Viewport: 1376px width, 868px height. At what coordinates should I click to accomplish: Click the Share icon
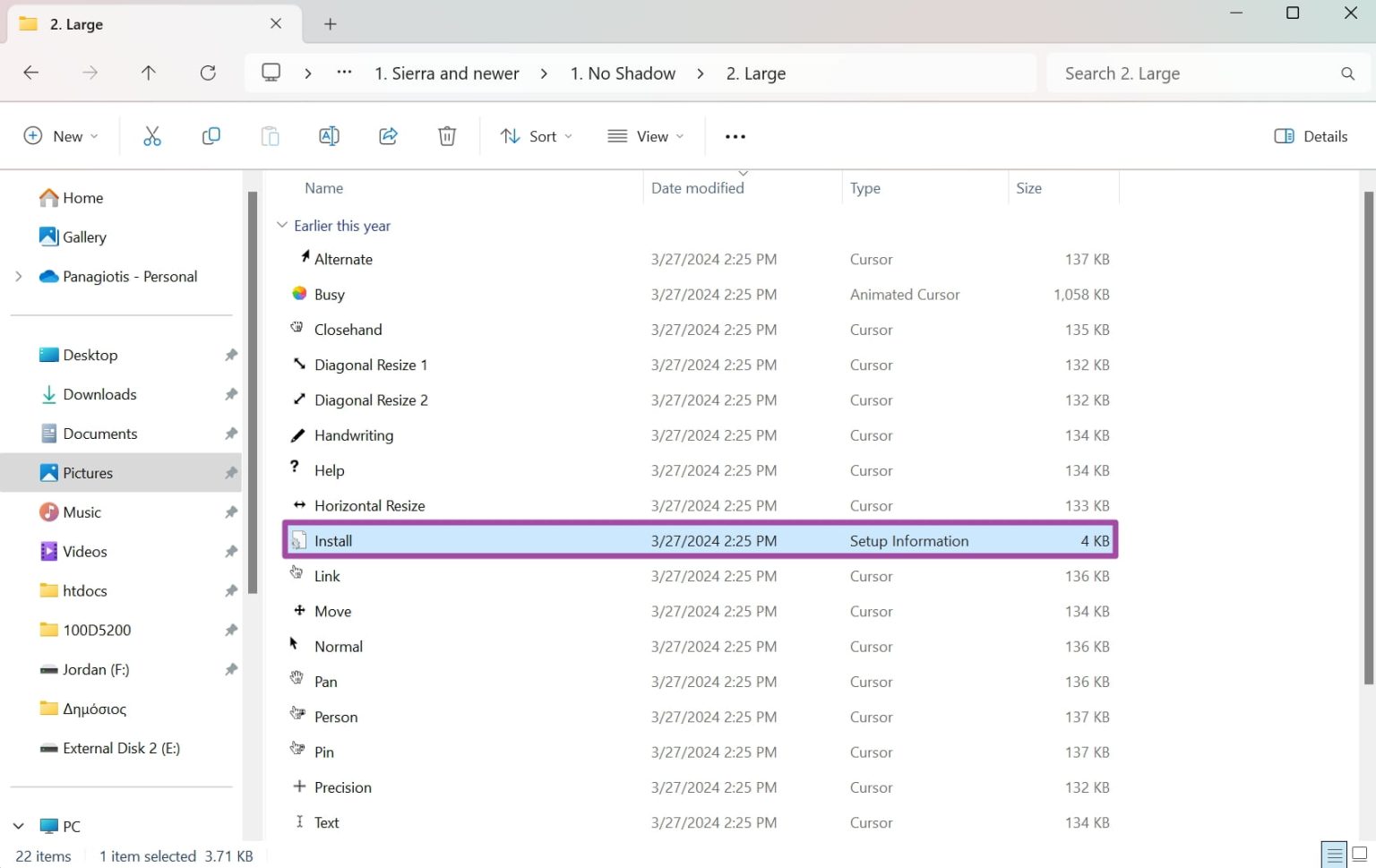[388, 135]
